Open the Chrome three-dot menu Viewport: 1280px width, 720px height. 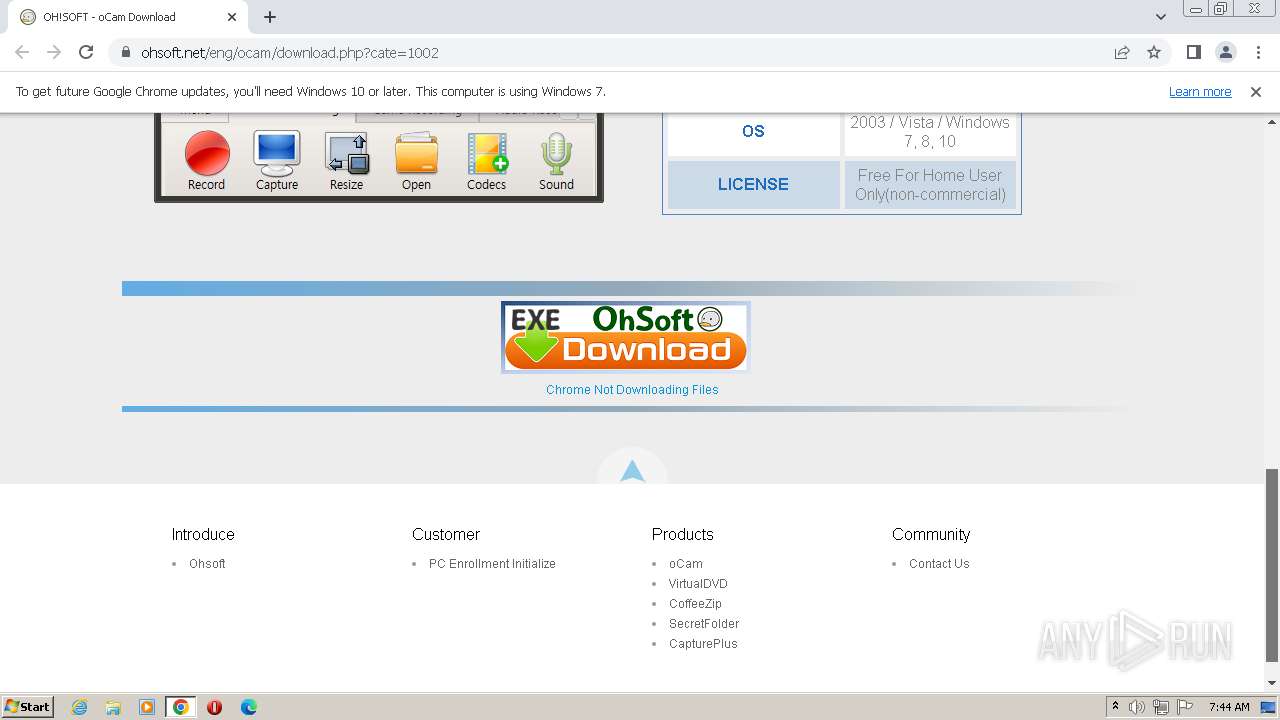click(x=1258, y=53)
